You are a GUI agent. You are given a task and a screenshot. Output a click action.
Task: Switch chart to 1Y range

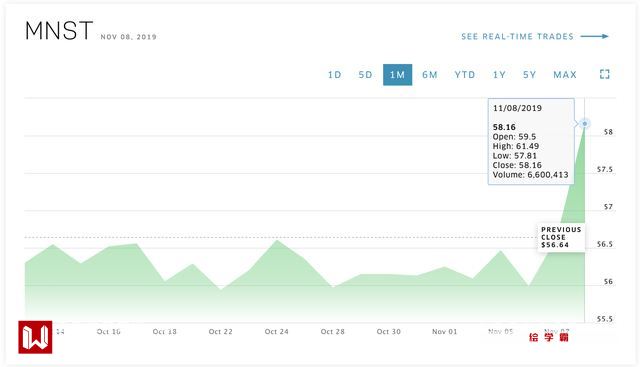click(x=499, y=75)
